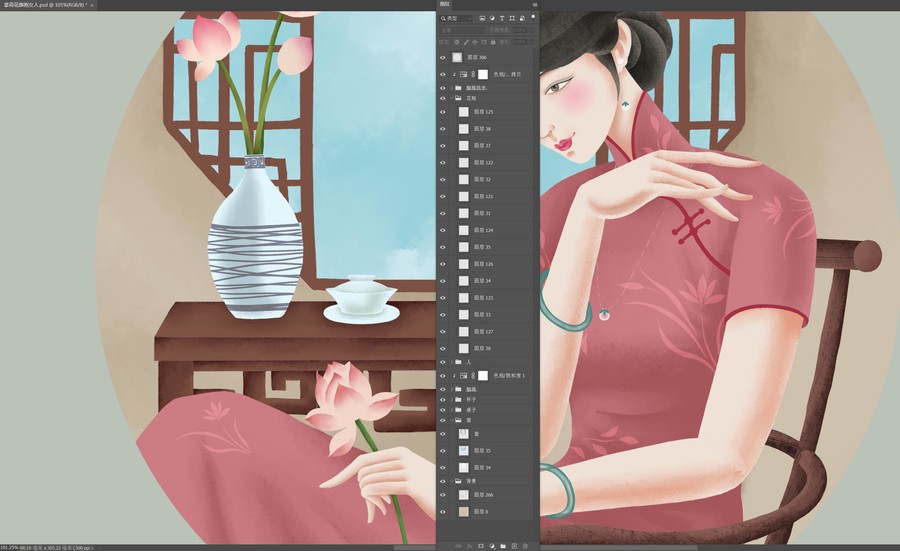The height and width of the screenshot is (551, 900).
Task: Click mask link chain on 色相 拷贝 layer
Action: pyautogui.click(x=473, y=74)
